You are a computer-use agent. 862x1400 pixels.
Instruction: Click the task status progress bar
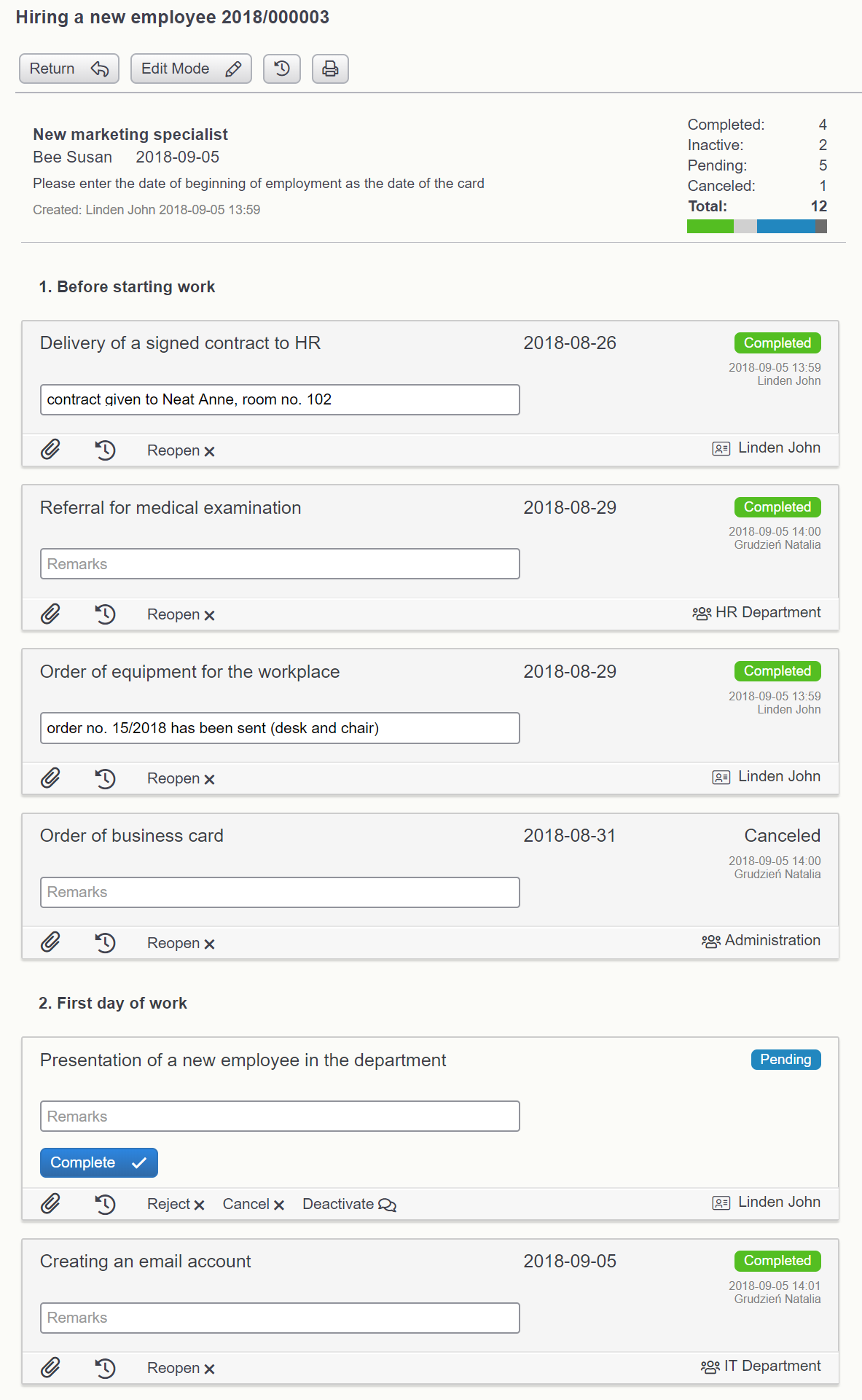coord(756,227)
